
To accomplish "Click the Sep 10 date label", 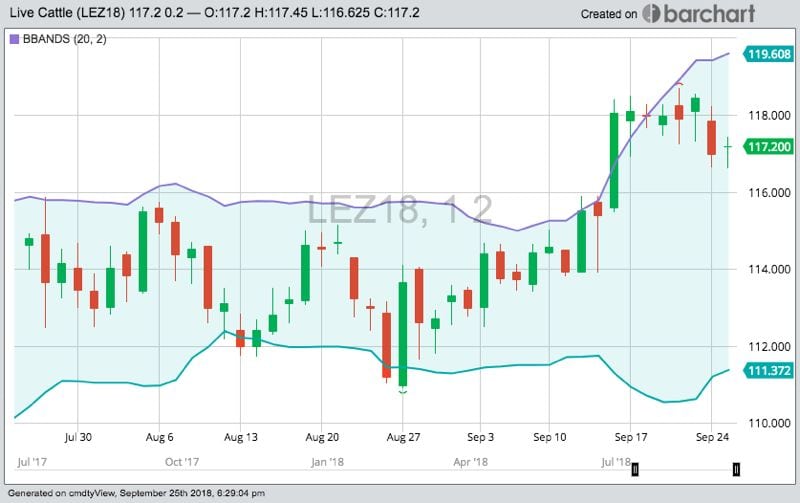I will 549,437.
